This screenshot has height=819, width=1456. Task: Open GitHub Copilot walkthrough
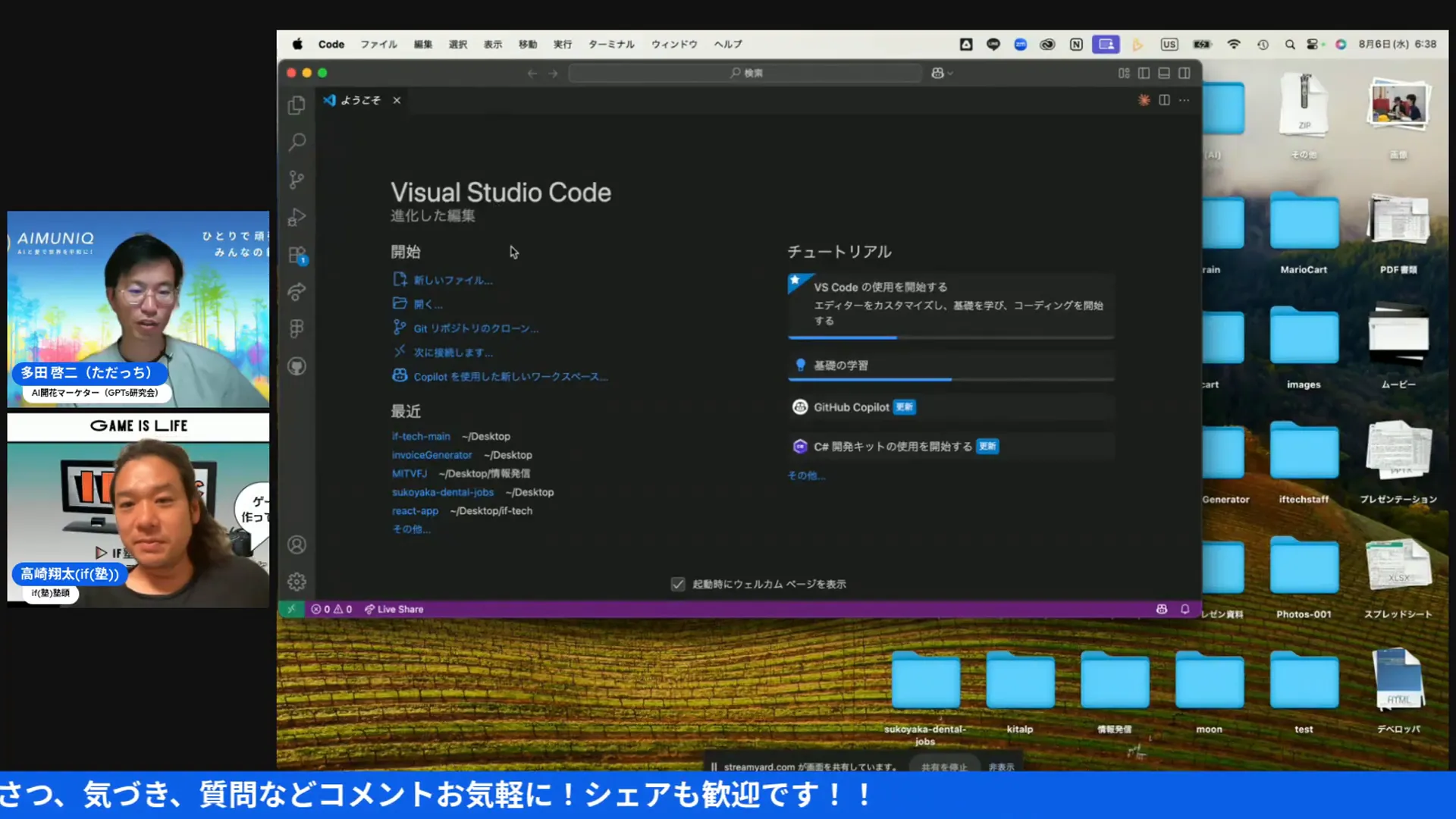pos(951,407)
